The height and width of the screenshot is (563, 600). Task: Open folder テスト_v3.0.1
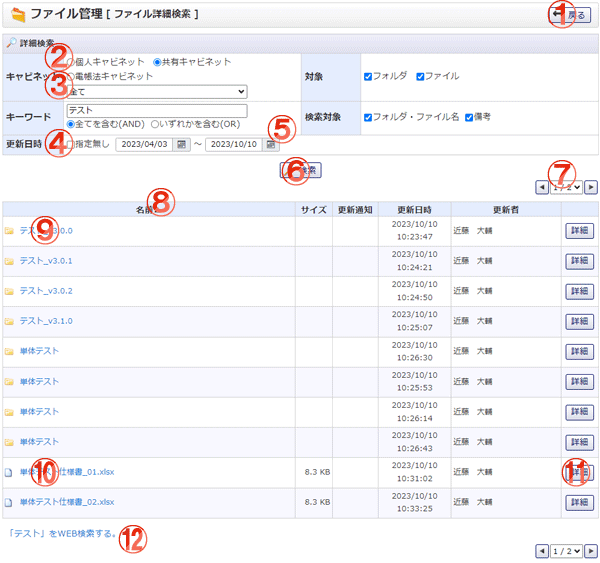46,261
